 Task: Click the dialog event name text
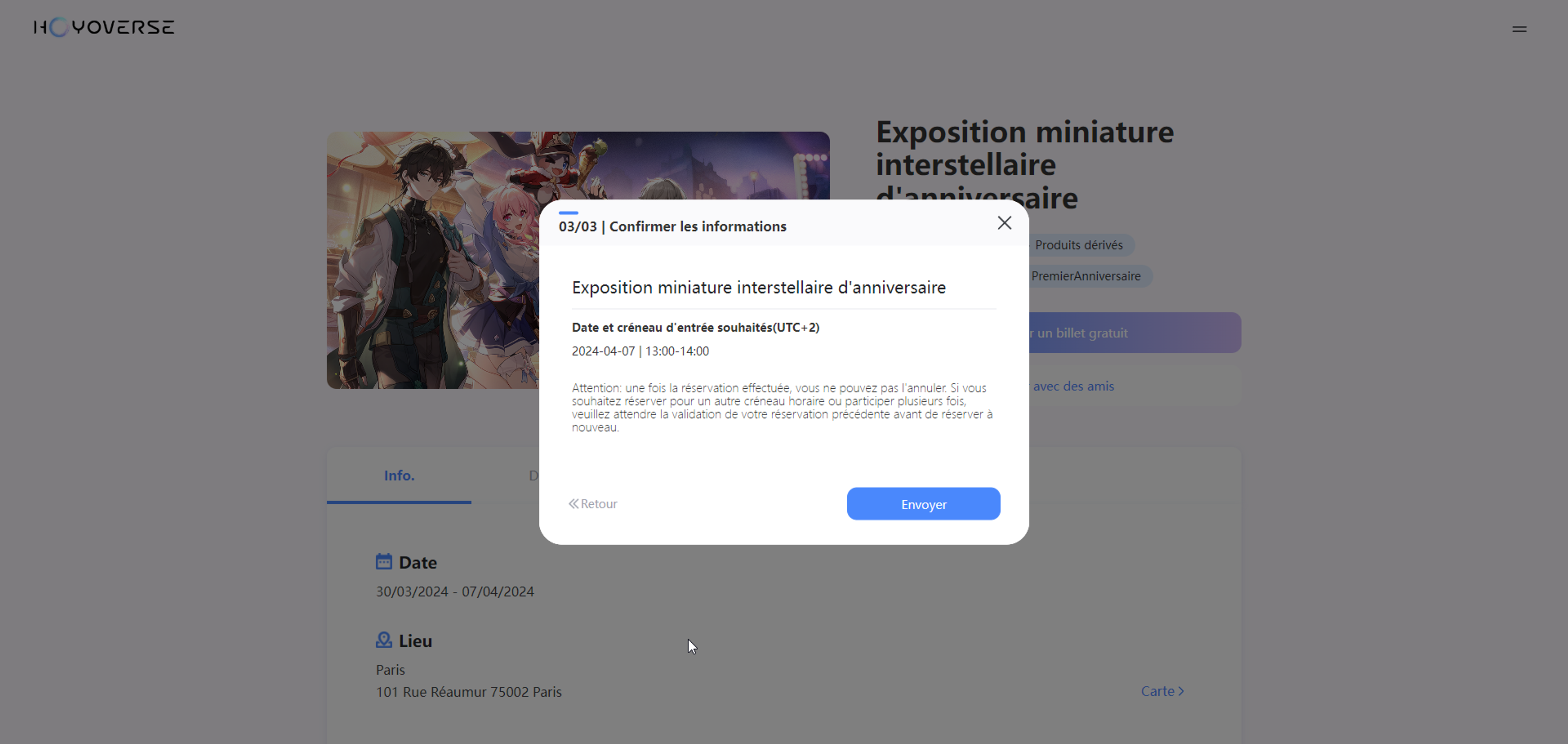(758, 287)
